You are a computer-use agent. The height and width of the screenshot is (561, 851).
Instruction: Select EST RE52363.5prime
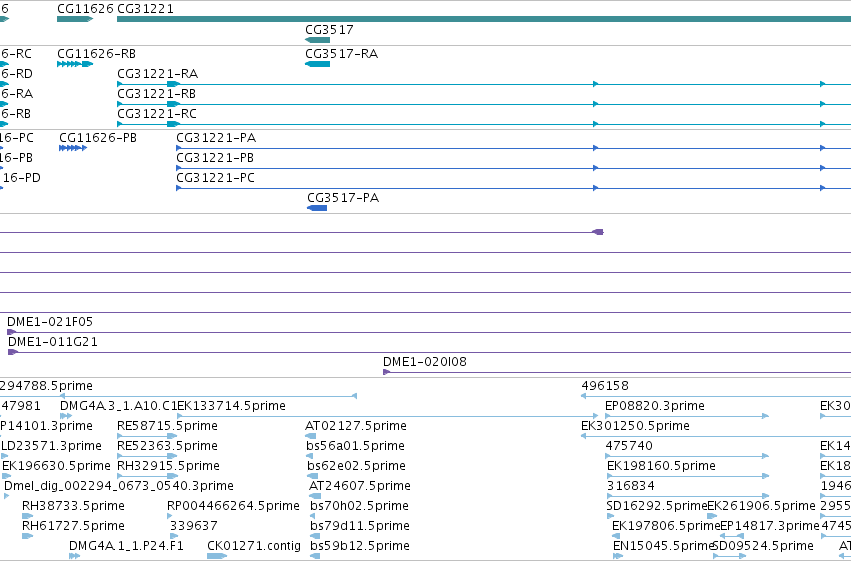pyautogui.click(x=167, y=446)
